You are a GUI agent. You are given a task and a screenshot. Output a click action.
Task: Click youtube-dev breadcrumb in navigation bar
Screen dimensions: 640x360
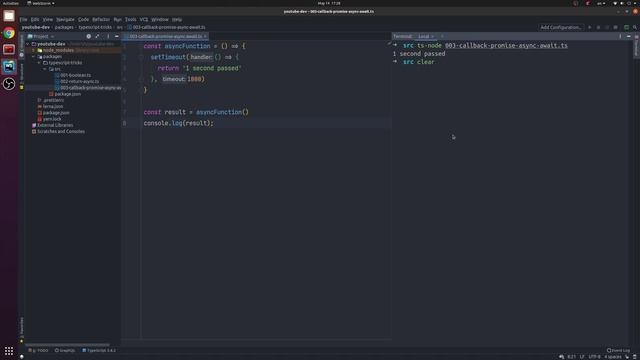pyautogui.click(x=36, y=27)
